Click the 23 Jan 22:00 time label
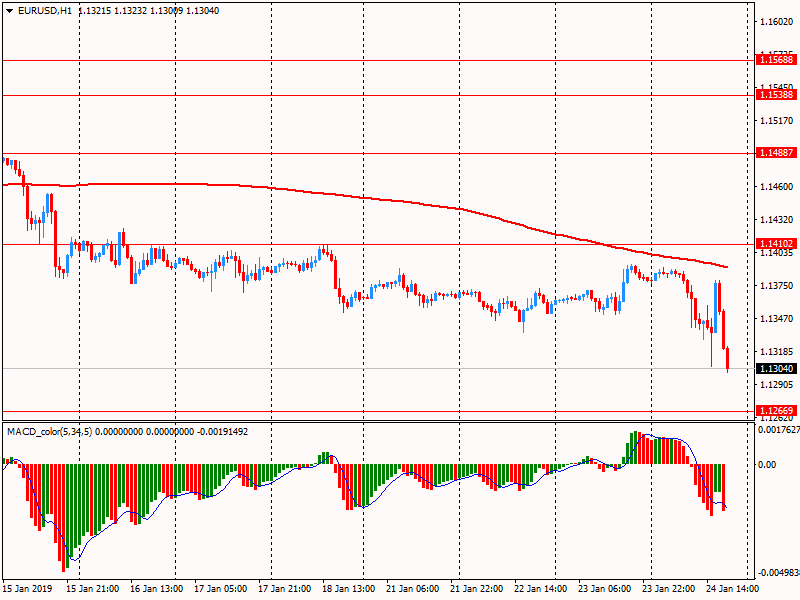Image resolution: width=800 pixels, height=600 pixels. point(668,588)
